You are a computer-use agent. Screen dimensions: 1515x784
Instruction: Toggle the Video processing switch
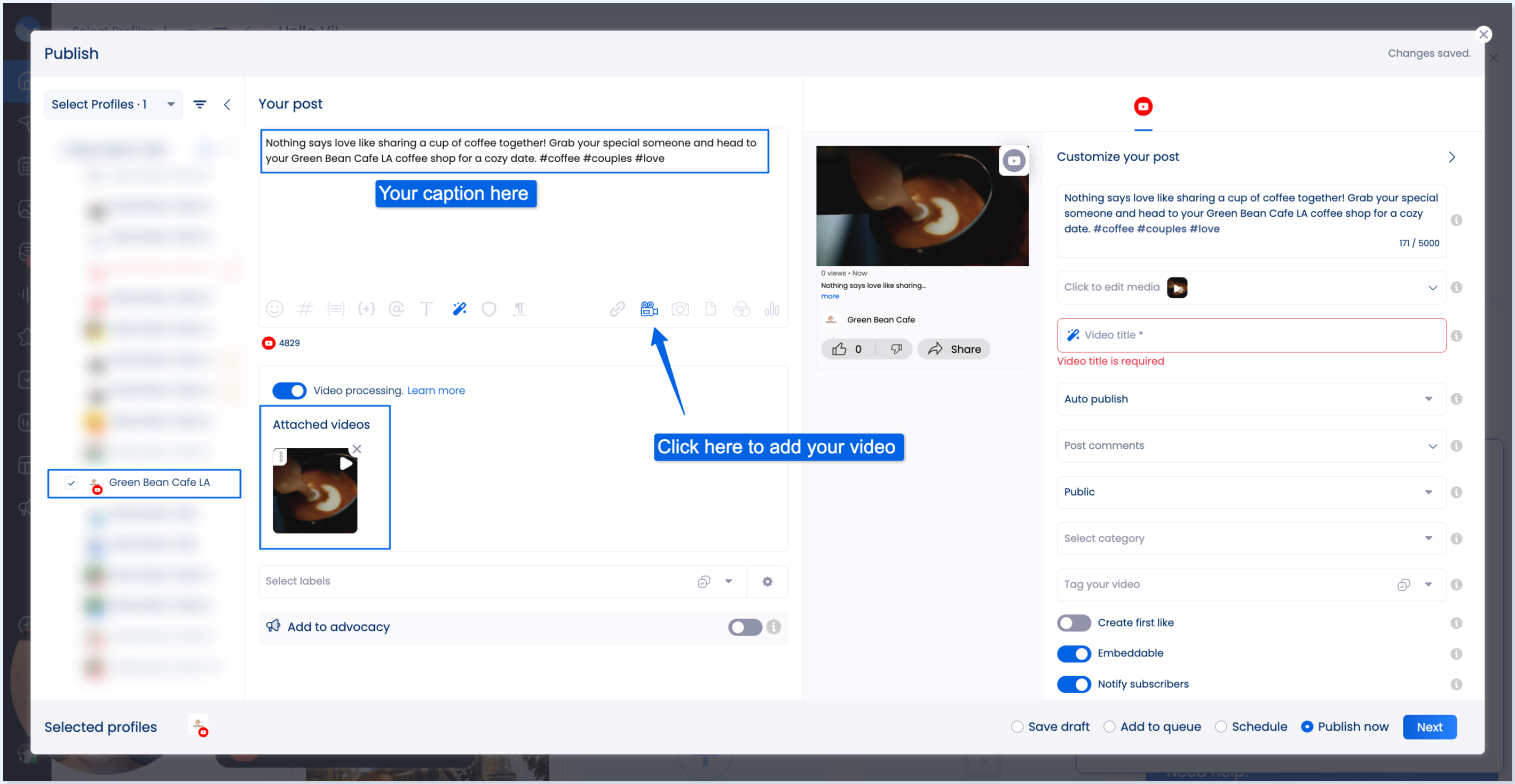(x=289, y=391)
